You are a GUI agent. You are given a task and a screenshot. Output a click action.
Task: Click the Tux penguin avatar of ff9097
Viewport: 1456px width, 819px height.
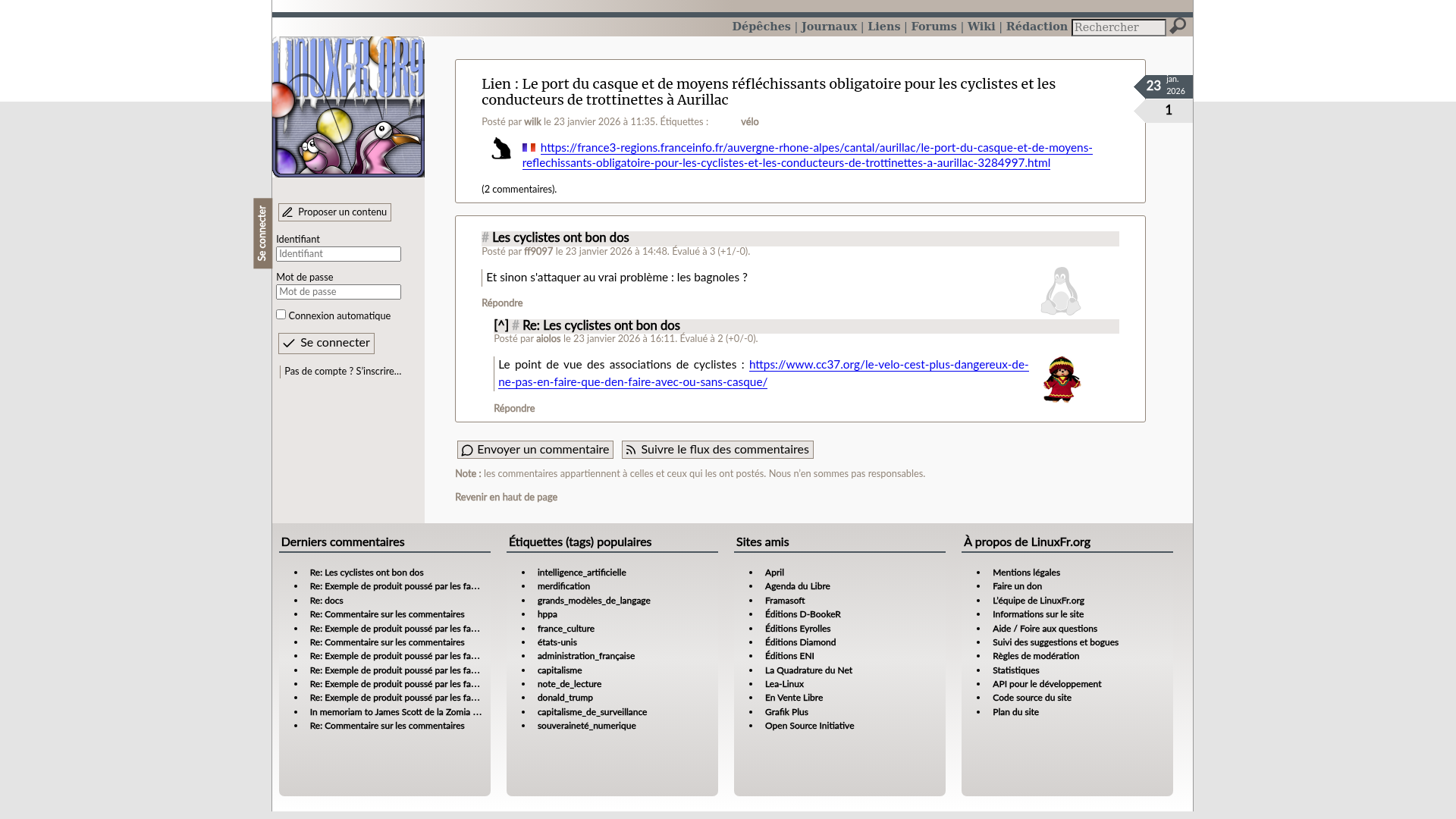coord(1060,291)
